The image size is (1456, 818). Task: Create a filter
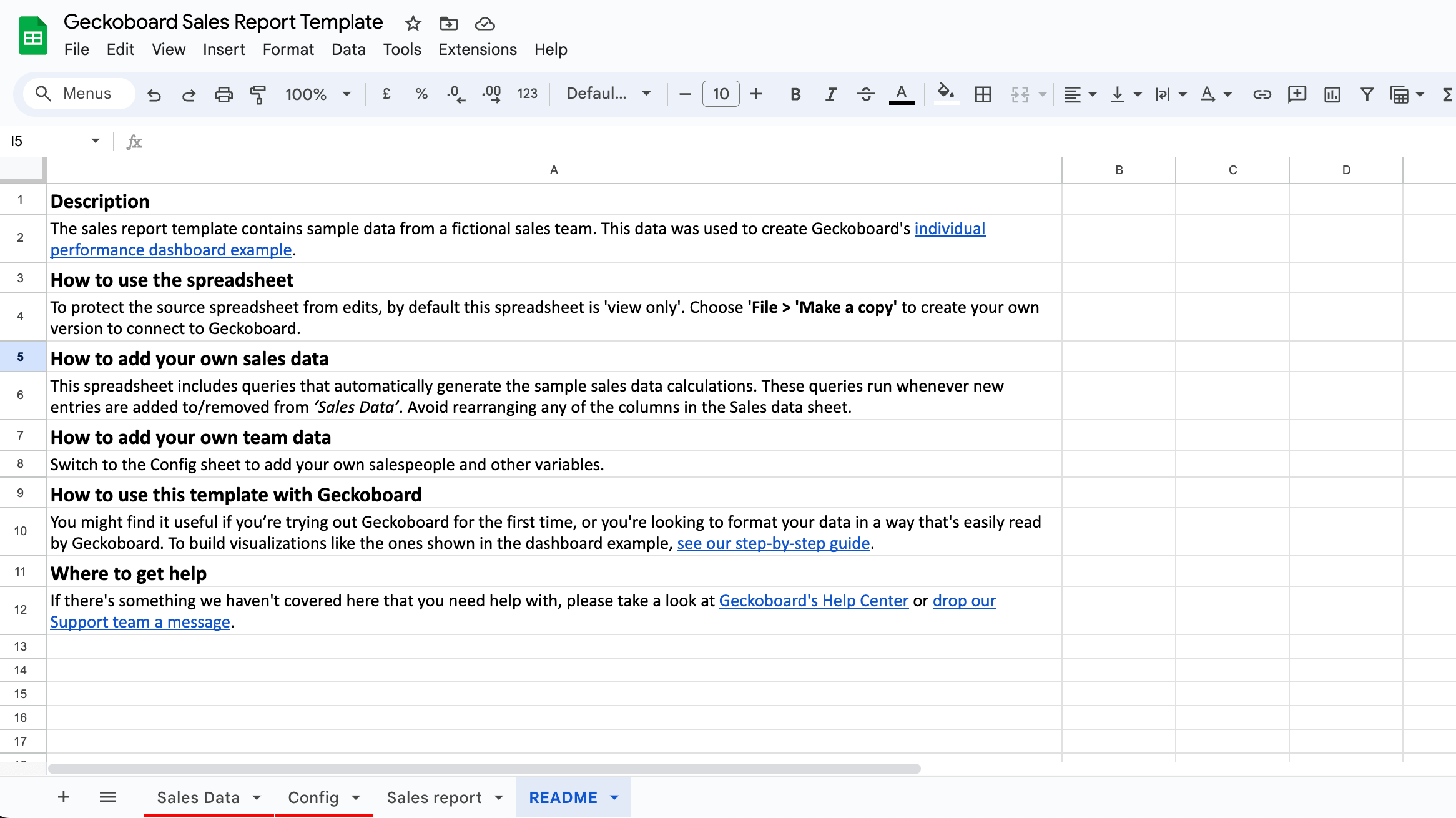[x=1367, y=94]
